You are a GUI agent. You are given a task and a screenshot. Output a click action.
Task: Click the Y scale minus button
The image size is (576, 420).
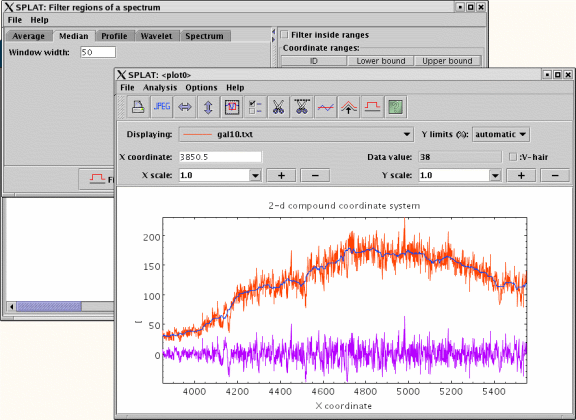pos(555,175)
